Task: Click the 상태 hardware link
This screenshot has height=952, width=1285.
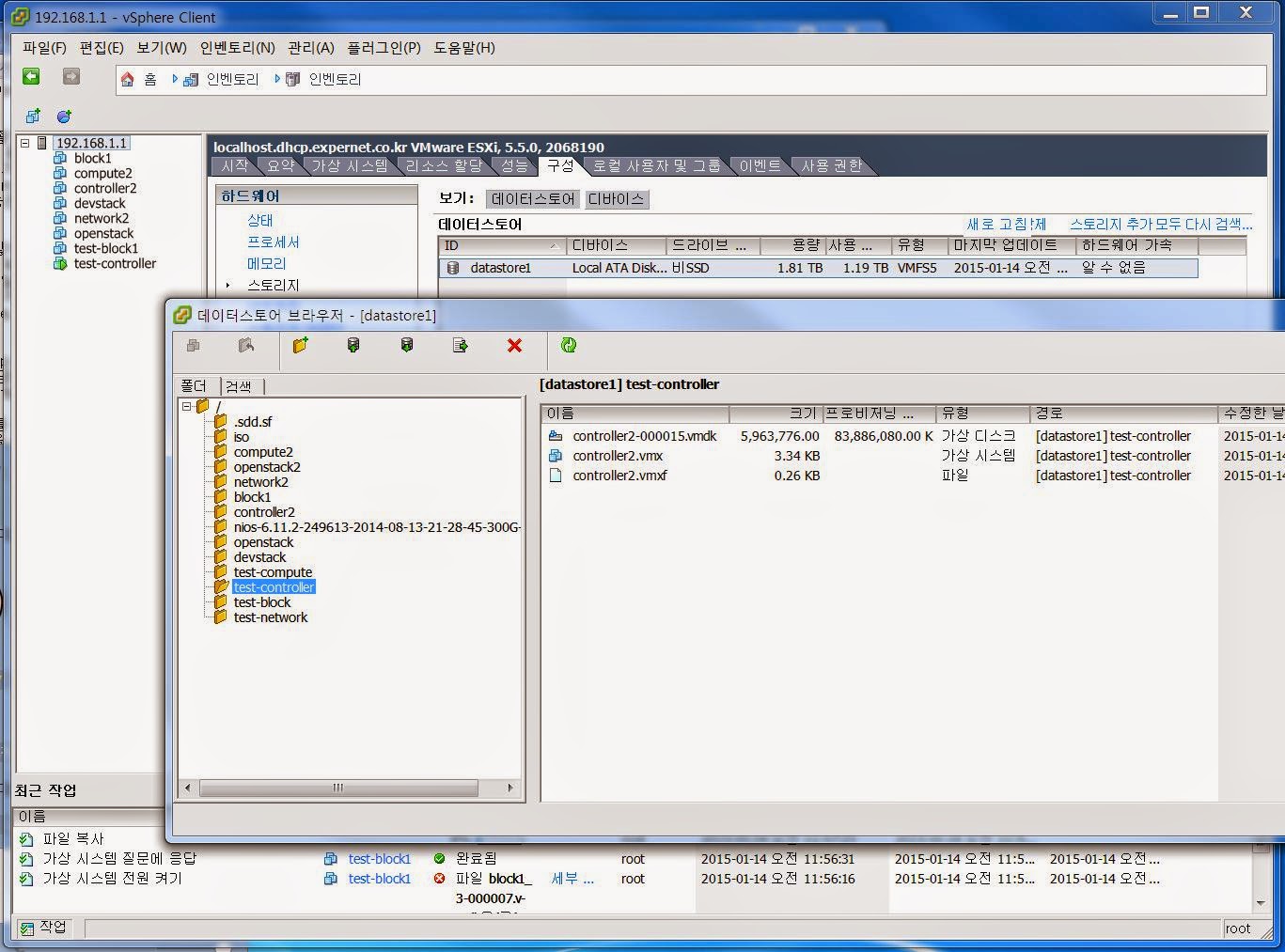Action: click(x=260, y=220)
